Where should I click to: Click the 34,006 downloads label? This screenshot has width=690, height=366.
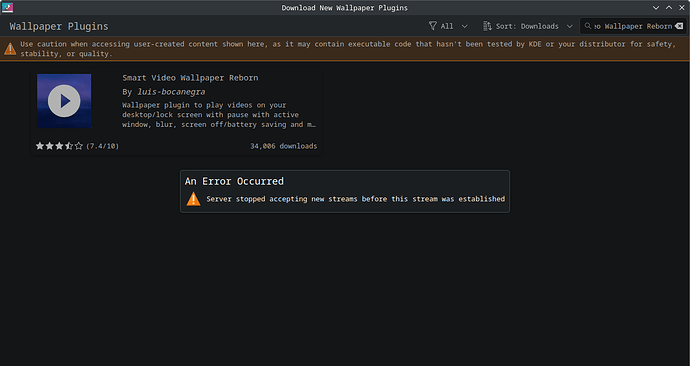tap(283, 146)
